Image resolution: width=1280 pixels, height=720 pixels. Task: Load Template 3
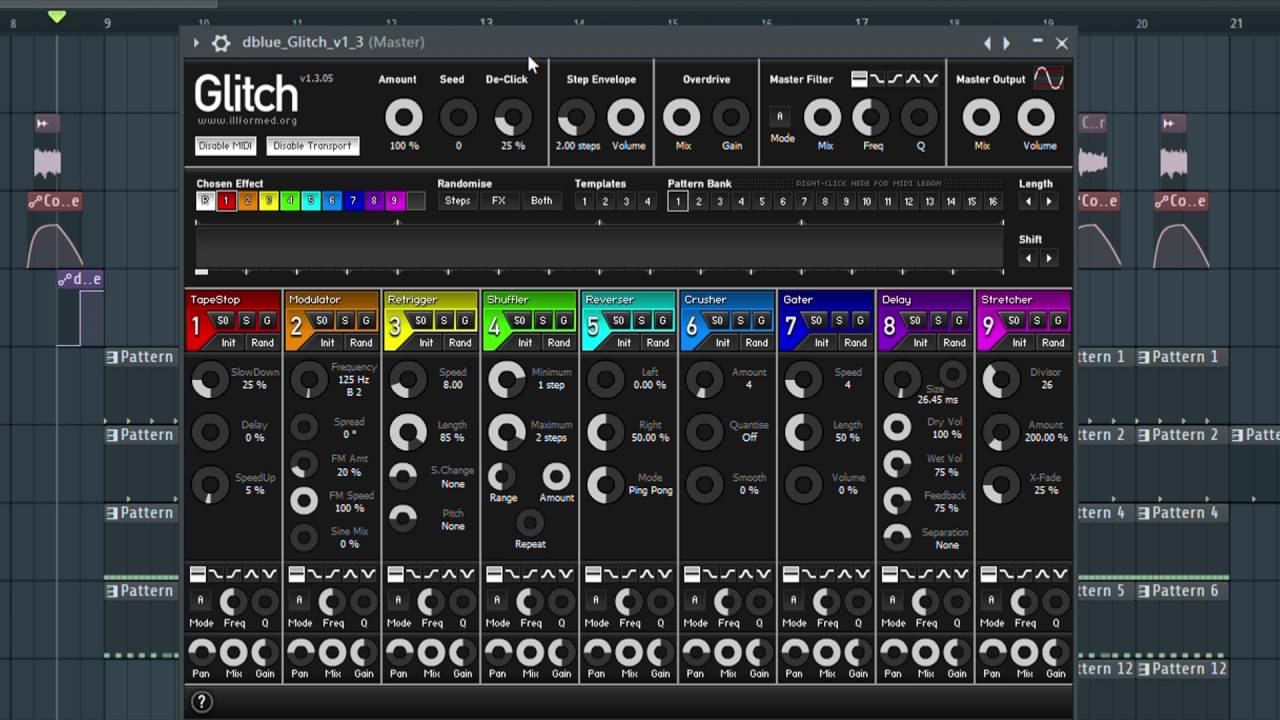(626, 201)
